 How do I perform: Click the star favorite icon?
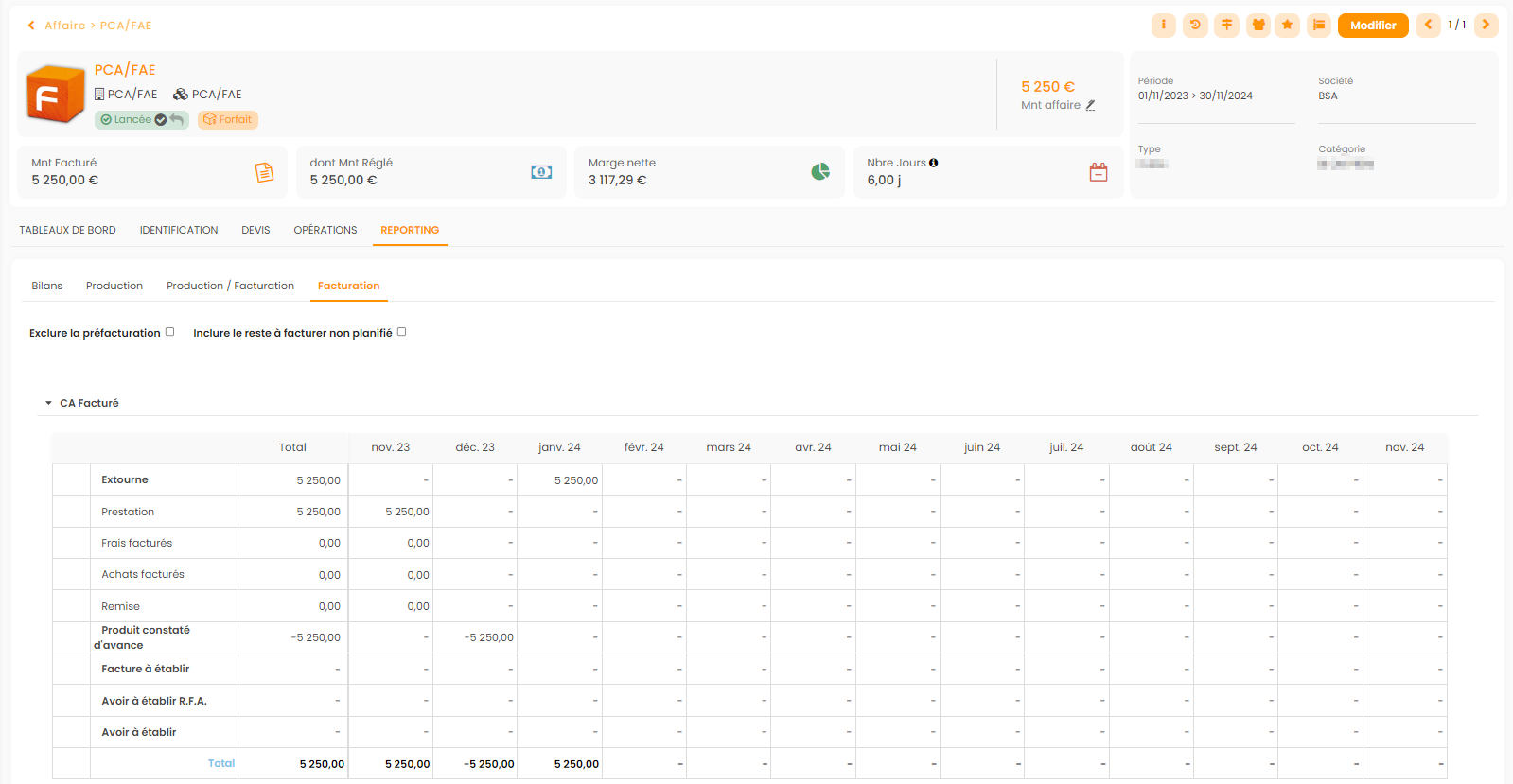pos(1287,26)
